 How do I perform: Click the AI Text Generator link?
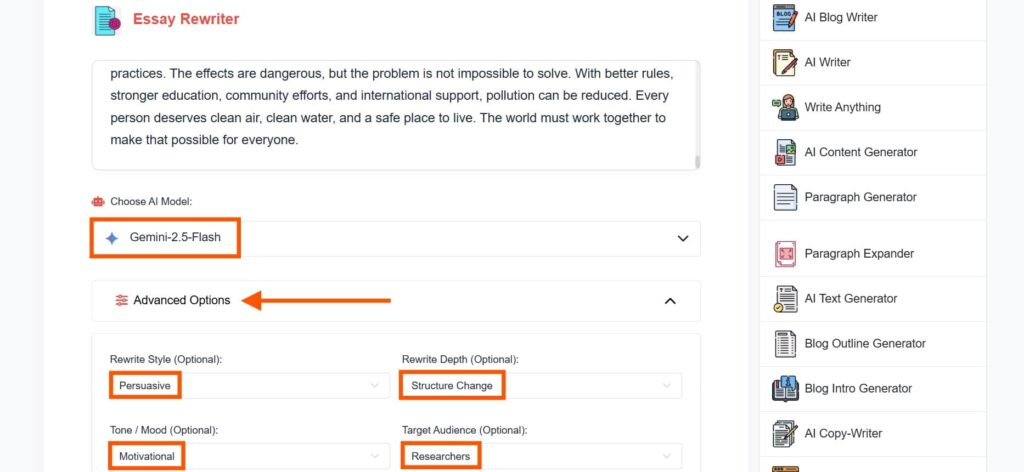(850, 299)
